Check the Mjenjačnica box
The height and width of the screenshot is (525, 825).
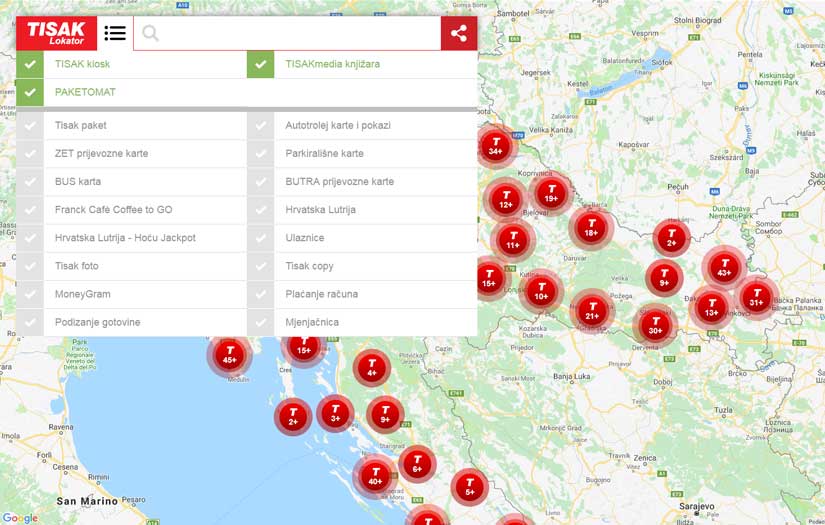coord(260,322)
